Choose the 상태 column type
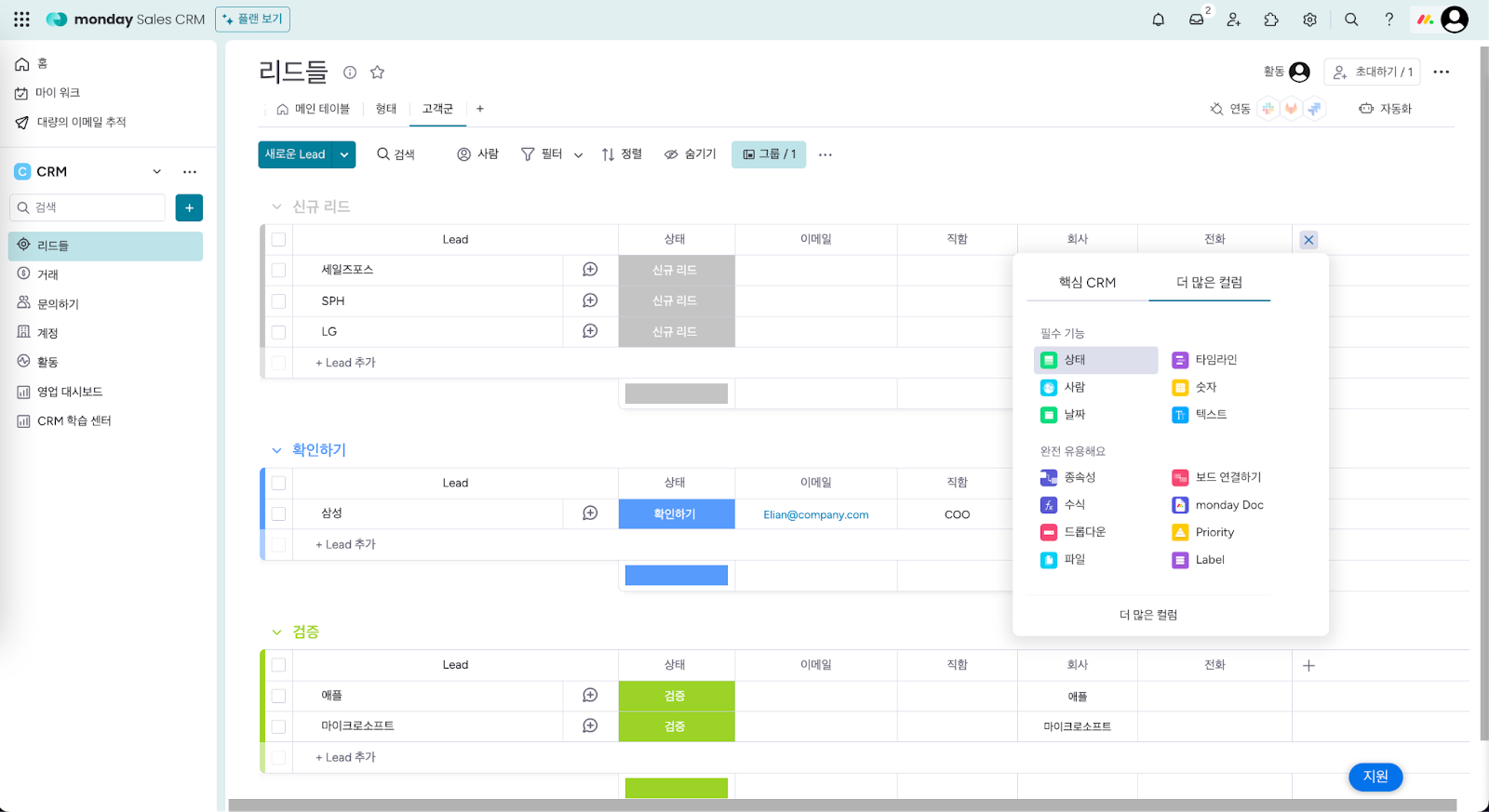 [1095, 360]
